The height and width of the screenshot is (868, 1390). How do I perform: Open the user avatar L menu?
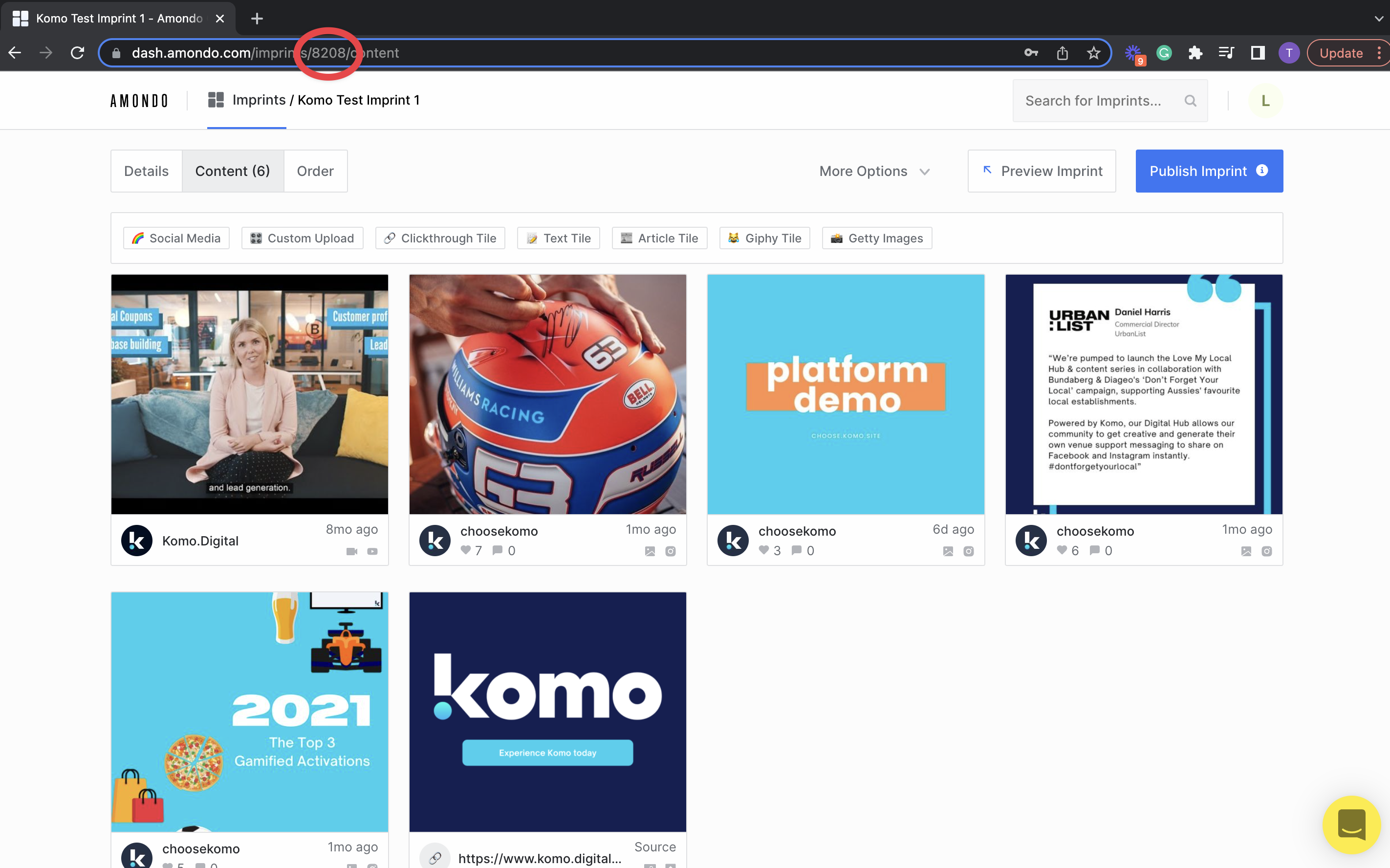click(x=1265, y=101)
